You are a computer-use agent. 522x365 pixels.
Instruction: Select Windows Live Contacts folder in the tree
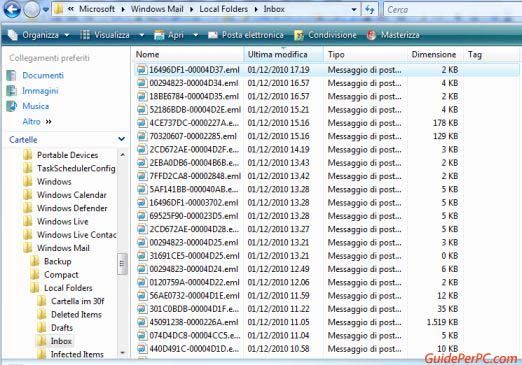pyautogui.click(x=76, y=235)
